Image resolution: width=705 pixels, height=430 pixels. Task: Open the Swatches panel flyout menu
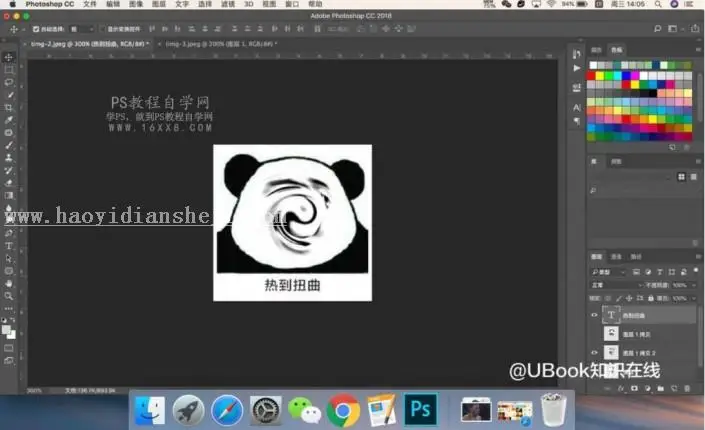point(698,50)
